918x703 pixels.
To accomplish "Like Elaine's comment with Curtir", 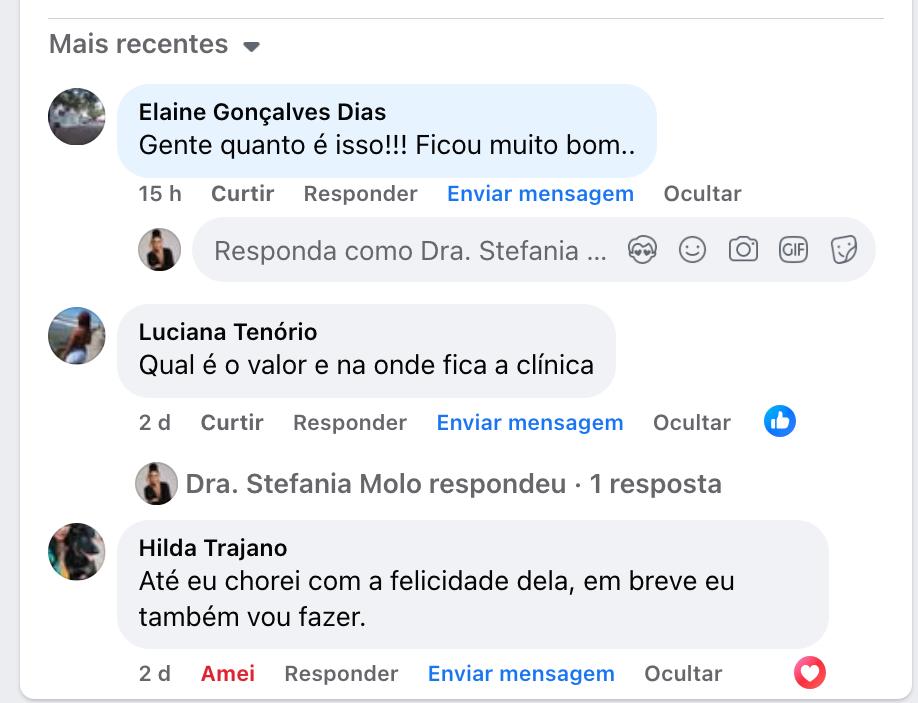I will coord(242,194).
